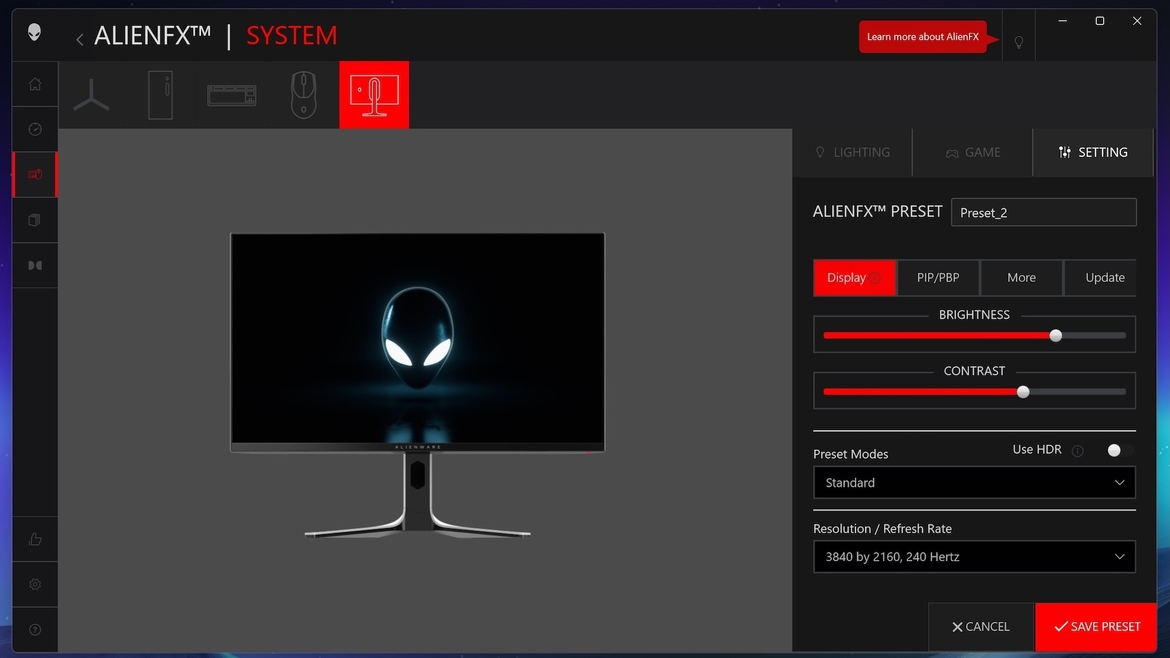Go back using the arrow beside ALIENFX

pos(79,40)
